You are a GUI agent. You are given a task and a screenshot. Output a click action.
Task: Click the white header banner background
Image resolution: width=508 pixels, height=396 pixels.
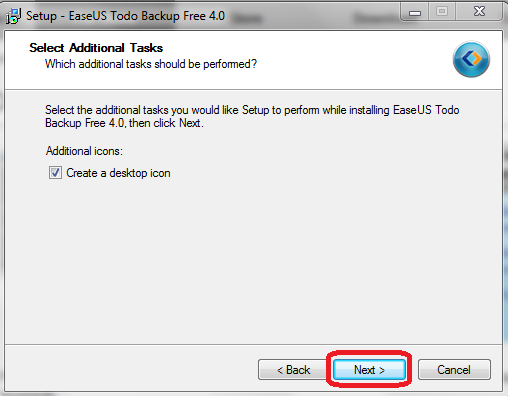coord(333,60)
